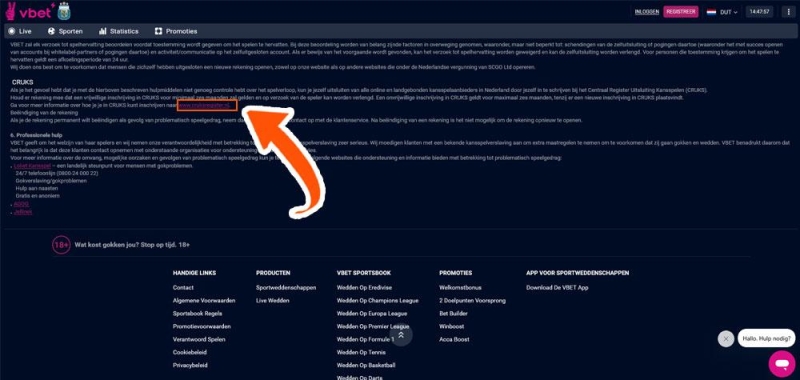800x380 pixels.
Task: Click the Dutch flag icon
Action: (x=711, y=12)
